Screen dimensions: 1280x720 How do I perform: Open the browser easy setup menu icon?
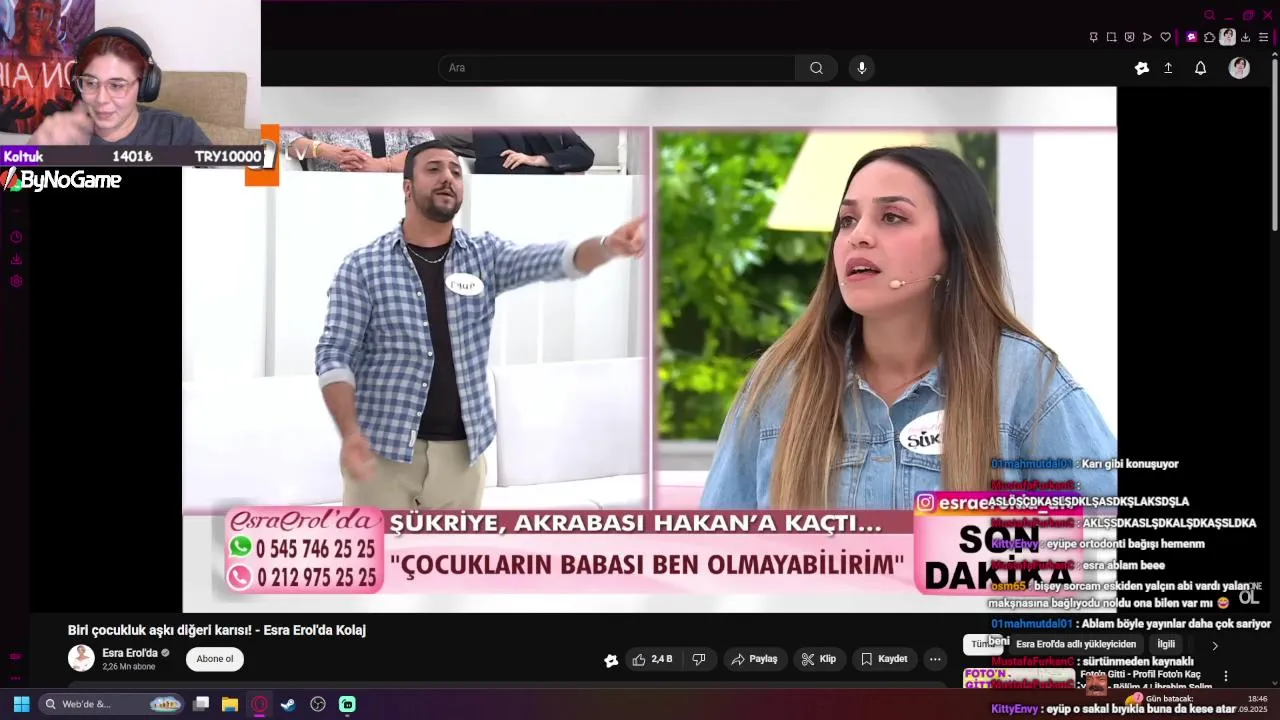tap(1264, 37)
